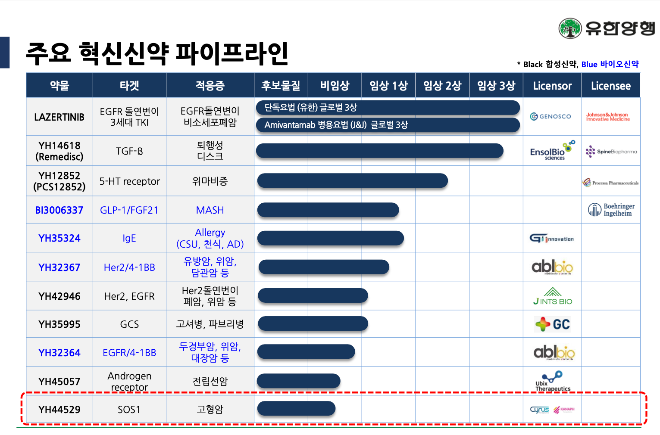Click the TGF-ß target cell
The image size is (660, 435).
[129, 151]
